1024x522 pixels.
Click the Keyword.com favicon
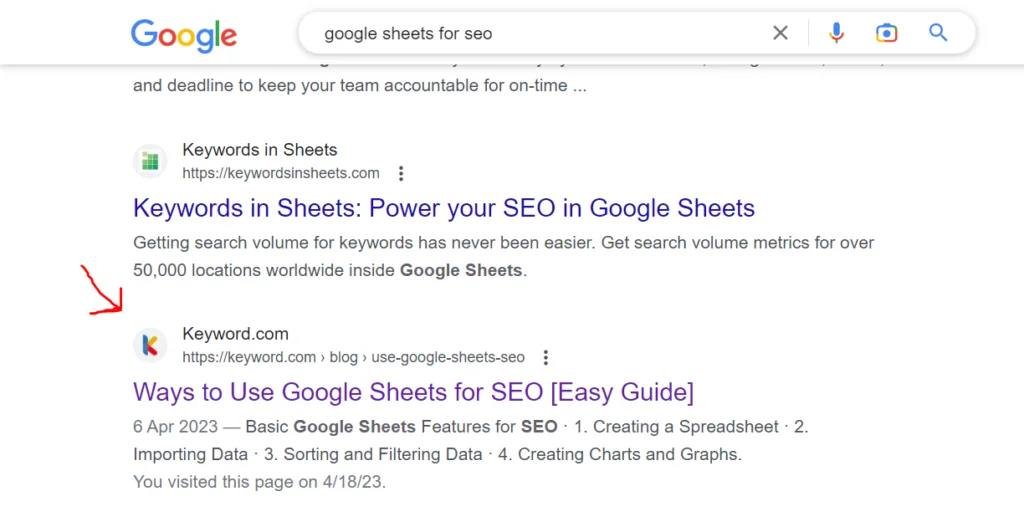tap(150, 345)
